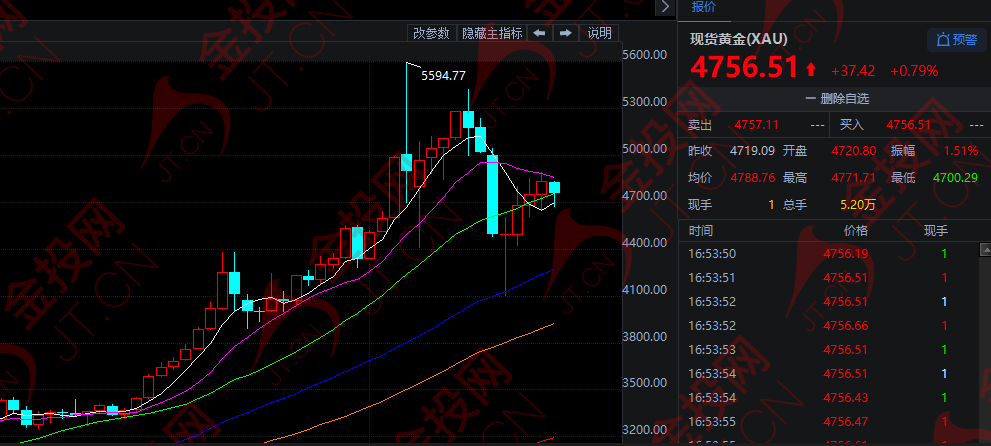This screenshot has width=991, height=446.
Task: Click 均价 value 4788.76
Action: click(753, 178)
